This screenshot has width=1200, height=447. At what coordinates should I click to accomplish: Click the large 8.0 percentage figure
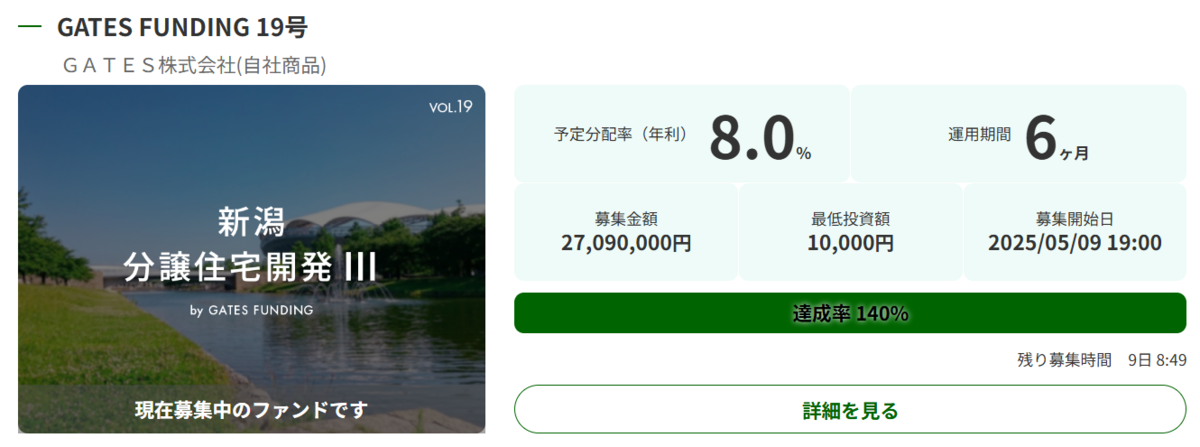[x=751, y=138]
